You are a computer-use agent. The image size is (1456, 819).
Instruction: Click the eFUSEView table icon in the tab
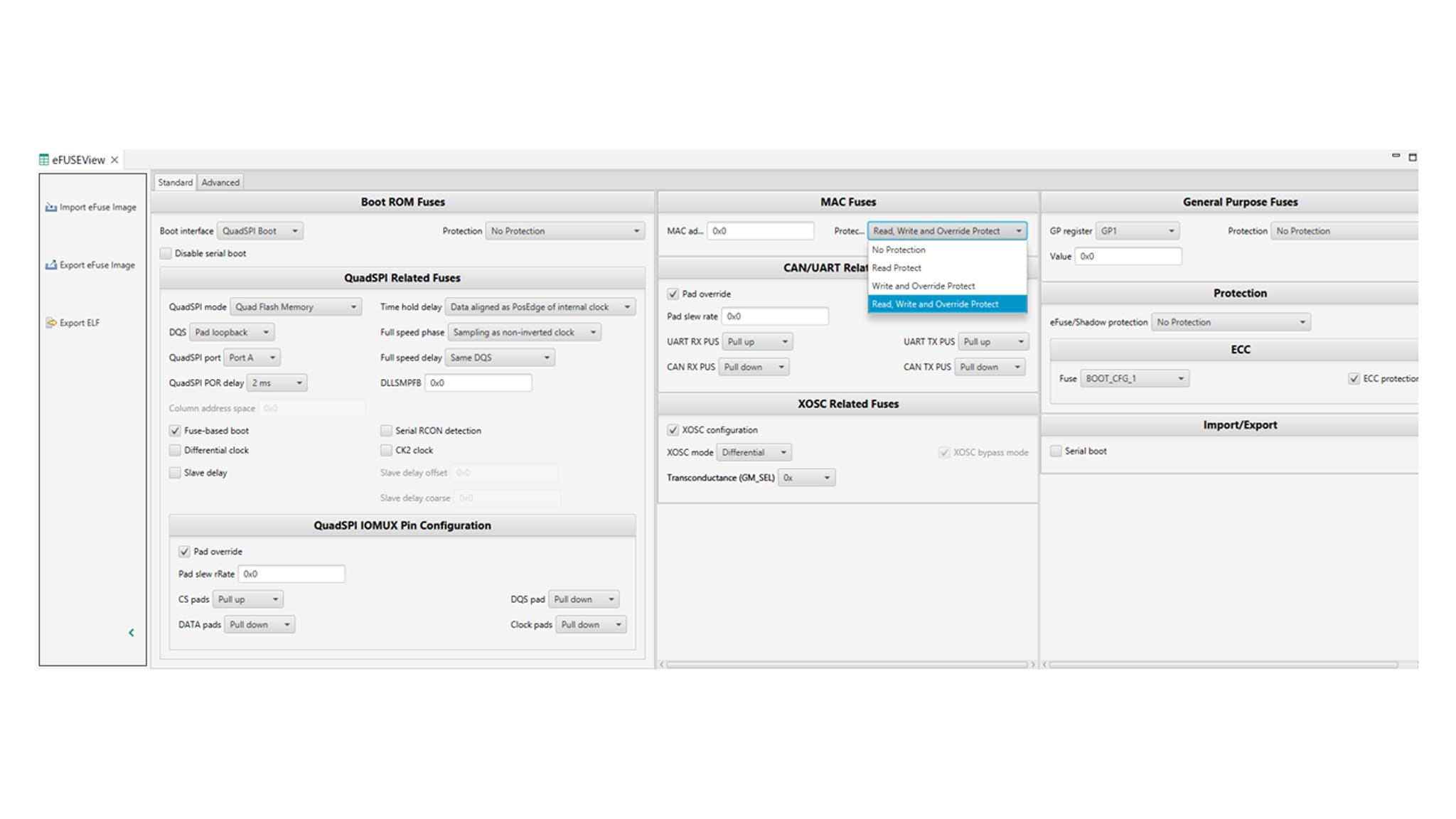coord(44,160)
